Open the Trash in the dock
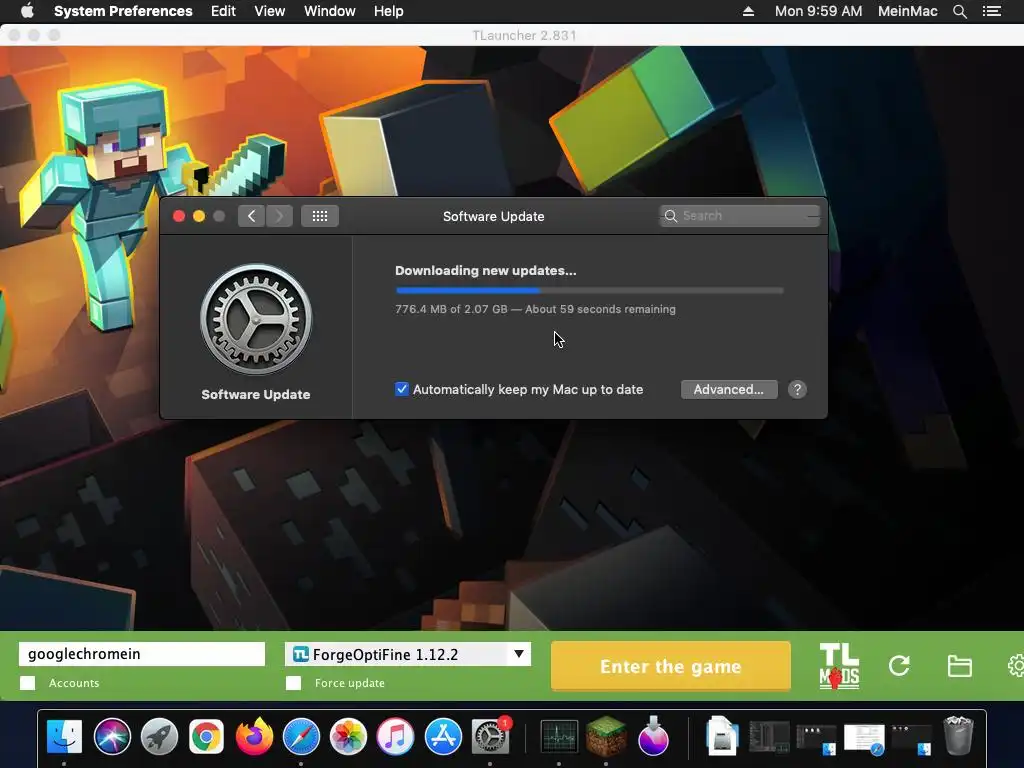This screenshot has height=768, width=1024. pyautogui.click(x=958, y=736)
